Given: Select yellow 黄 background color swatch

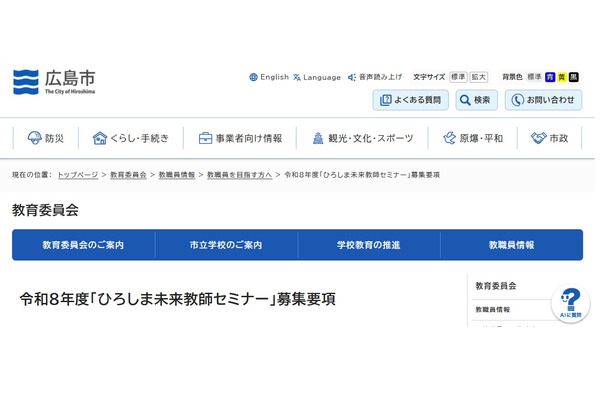Looking at the screenshot, I should point(562,77).
